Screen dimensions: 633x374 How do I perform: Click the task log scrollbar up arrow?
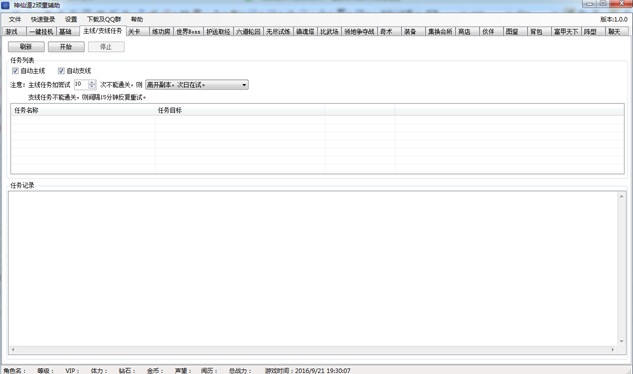(621, 196)
